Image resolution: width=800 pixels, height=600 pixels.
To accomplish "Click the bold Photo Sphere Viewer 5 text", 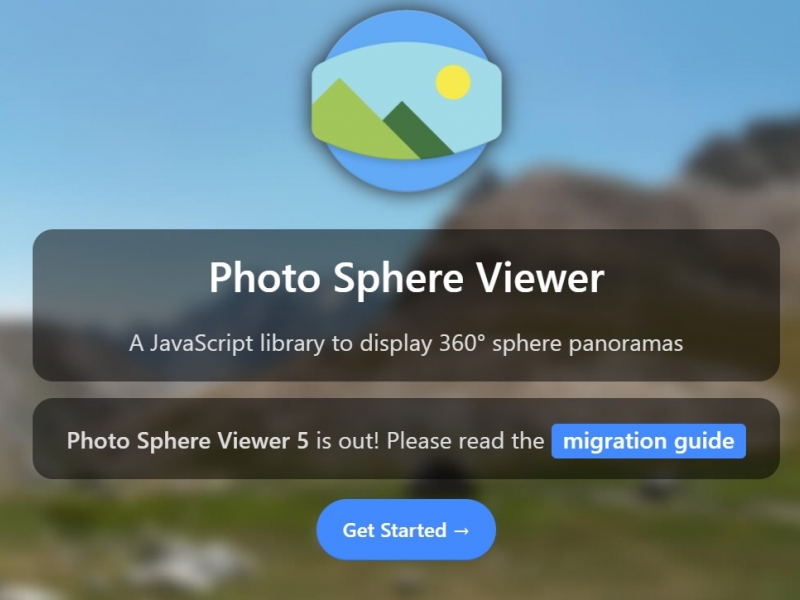I will click(187, 441).
